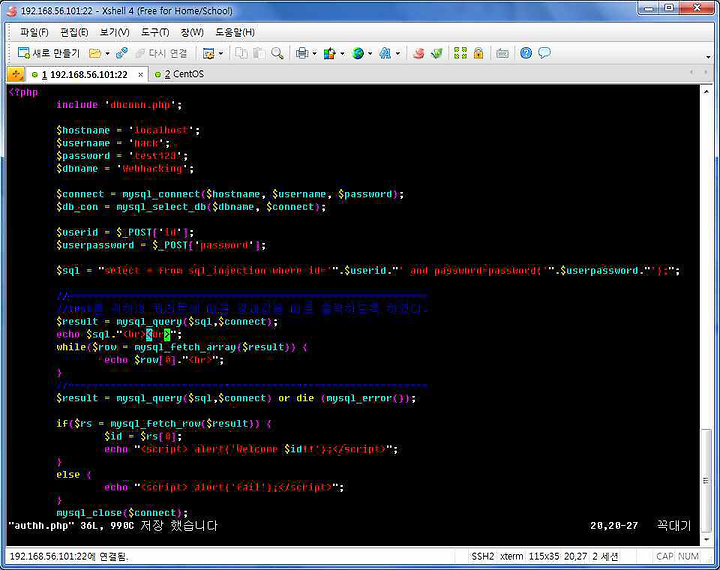Click the color scheme icon
Screen dimensions: 720x570
click(x=330, y=53)
